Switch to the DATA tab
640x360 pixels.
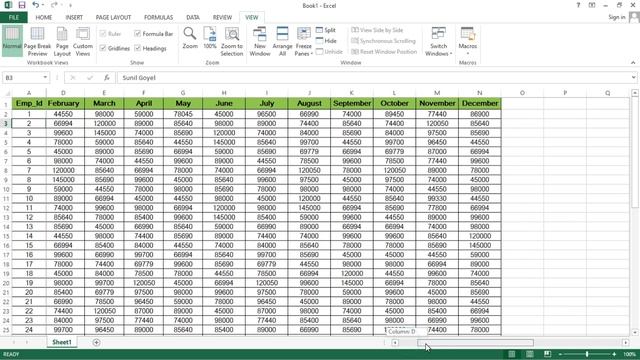pos(193,18)
